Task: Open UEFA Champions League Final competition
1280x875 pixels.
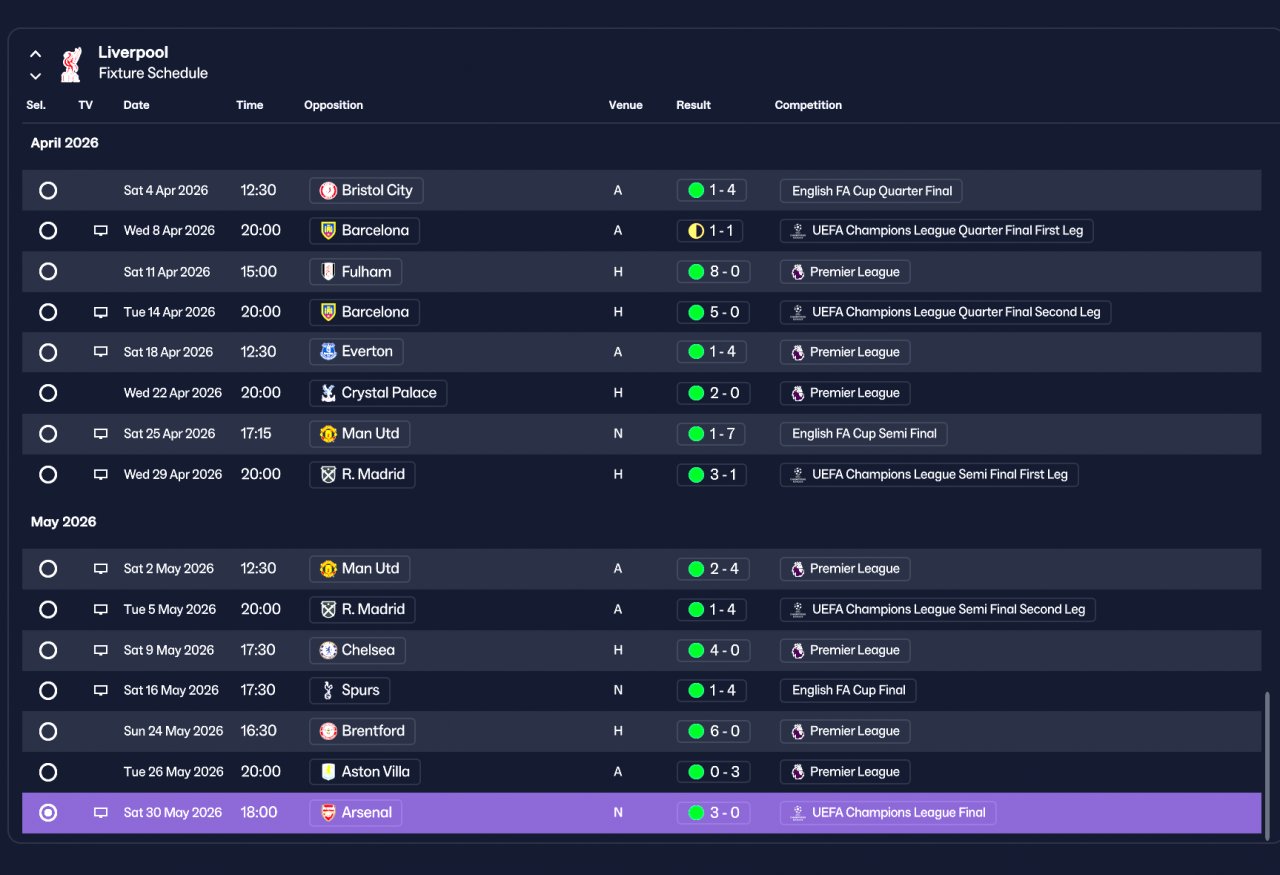Action: click(888, 813)
